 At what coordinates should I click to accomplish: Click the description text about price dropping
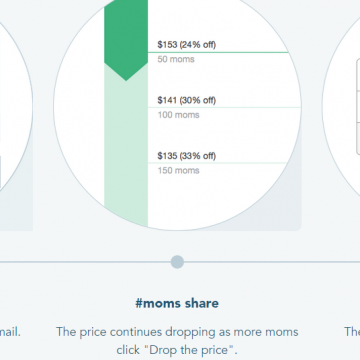tap(177, 341)
